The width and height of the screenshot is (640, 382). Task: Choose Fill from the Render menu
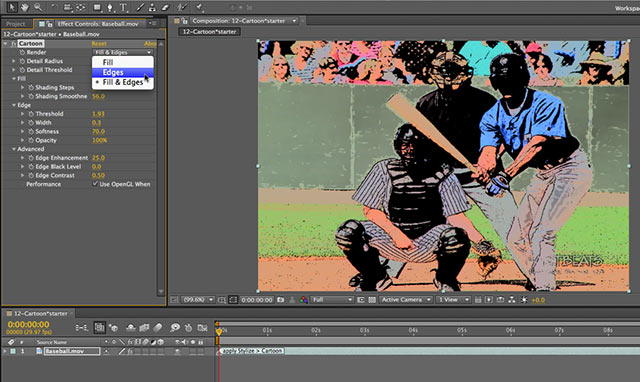[x=123, y=62]
